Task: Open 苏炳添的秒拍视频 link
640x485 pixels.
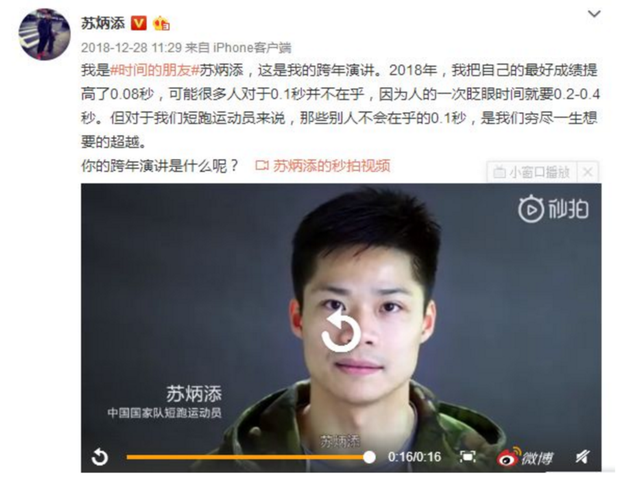Action: tap(331, 166)
